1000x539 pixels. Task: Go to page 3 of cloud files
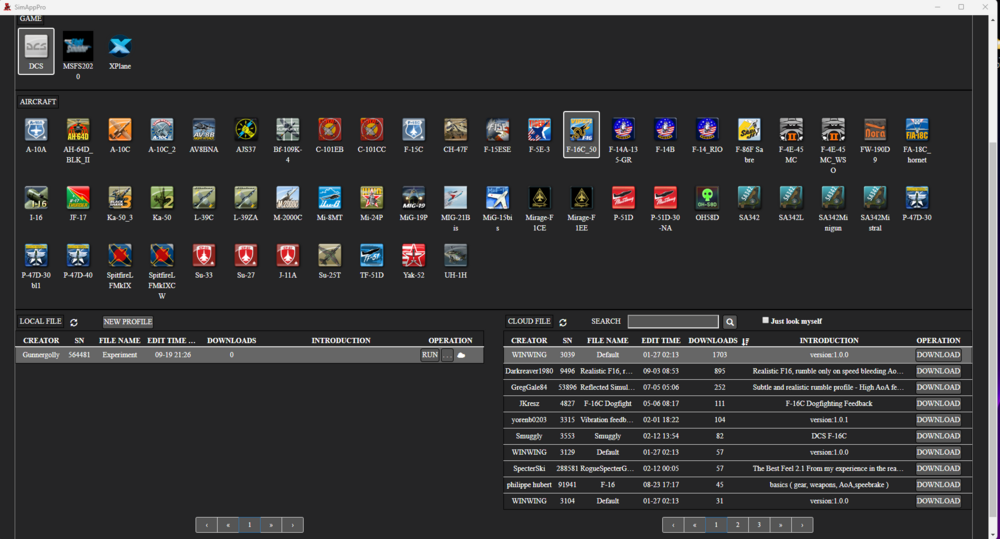[x=759, y=524]
